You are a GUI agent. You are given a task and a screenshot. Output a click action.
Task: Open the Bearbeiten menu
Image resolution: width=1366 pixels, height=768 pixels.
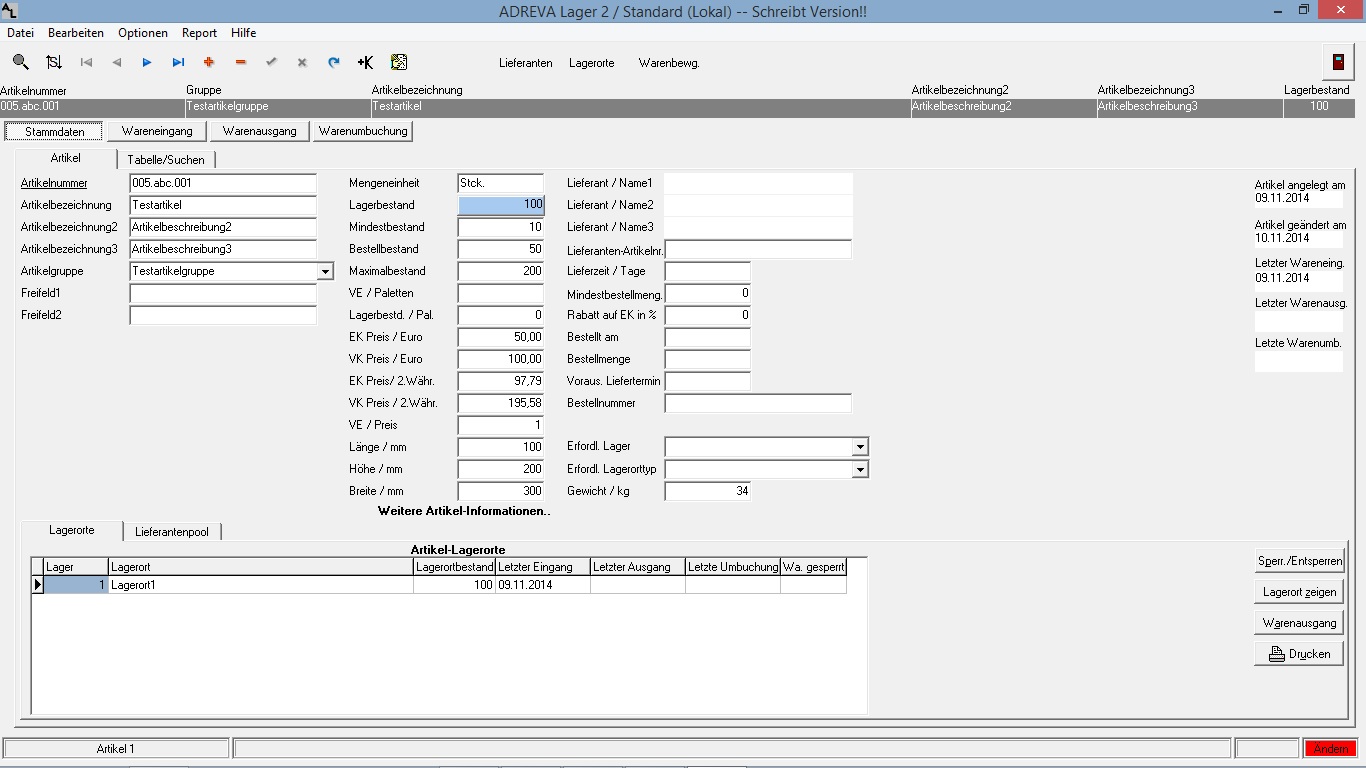click(76, 33)
